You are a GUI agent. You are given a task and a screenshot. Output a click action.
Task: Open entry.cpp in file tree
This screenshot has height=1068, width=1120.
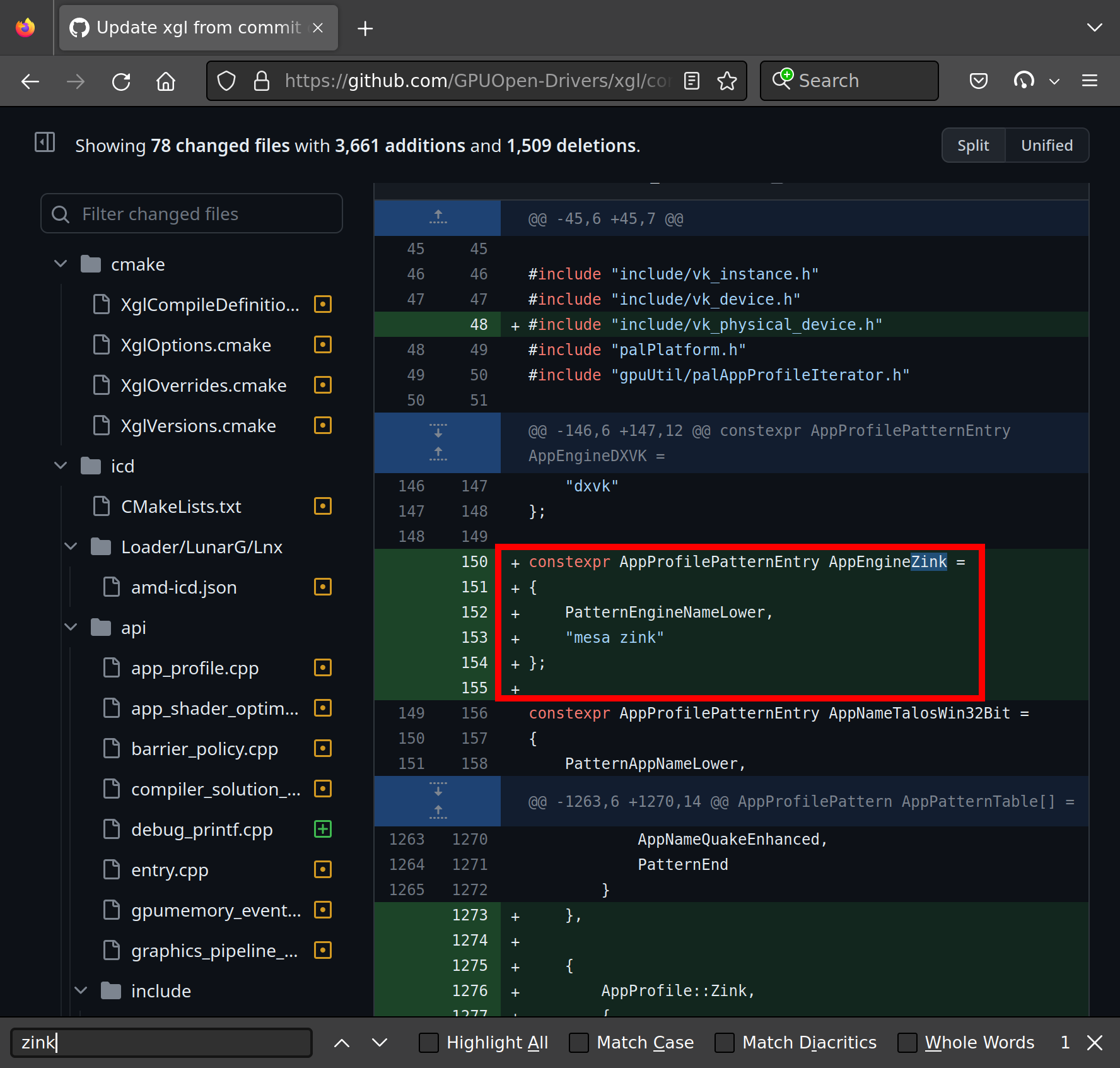click(x=170, y=870)
